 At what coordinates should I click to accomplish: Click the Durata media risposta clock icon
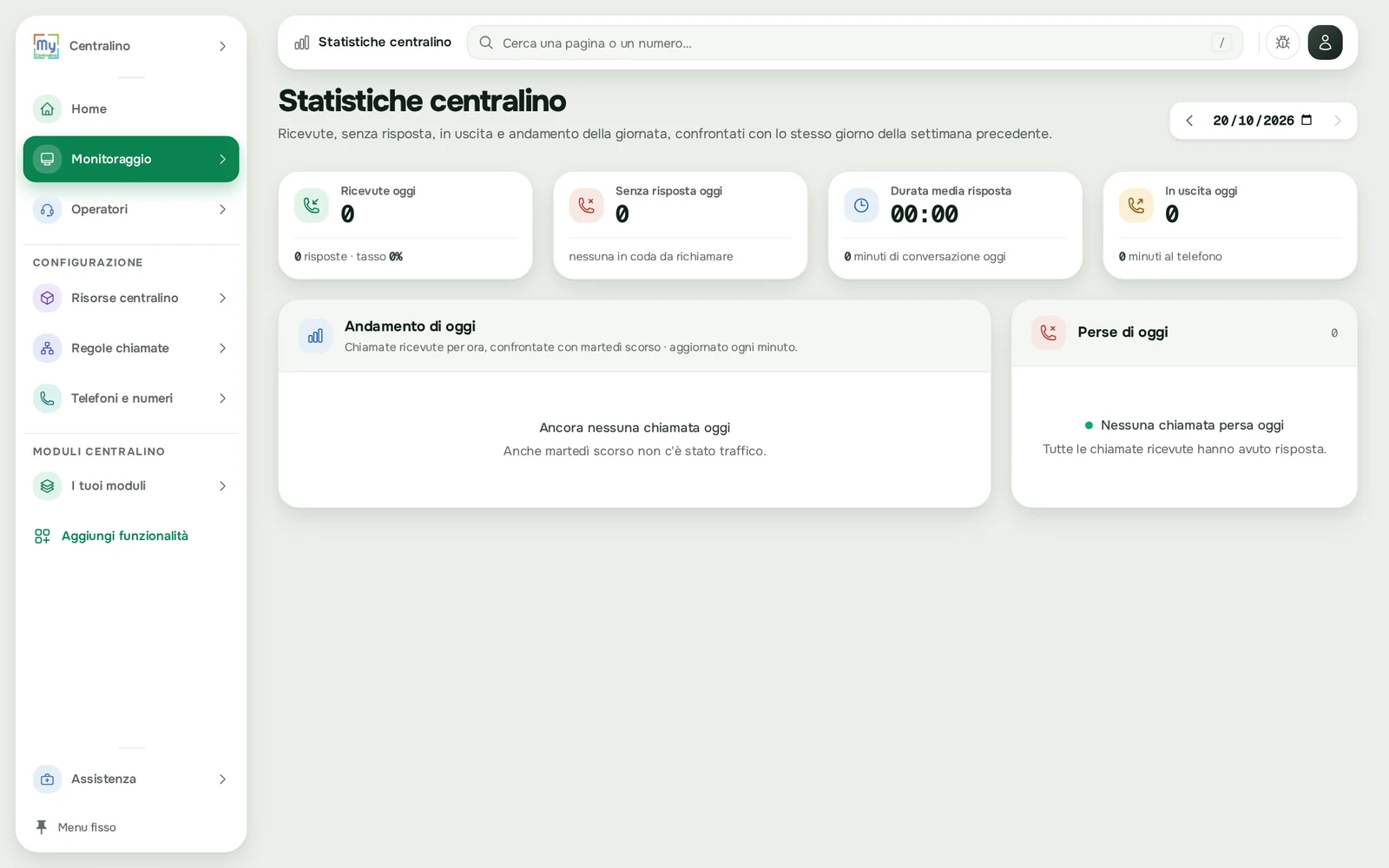pos(861,206)
